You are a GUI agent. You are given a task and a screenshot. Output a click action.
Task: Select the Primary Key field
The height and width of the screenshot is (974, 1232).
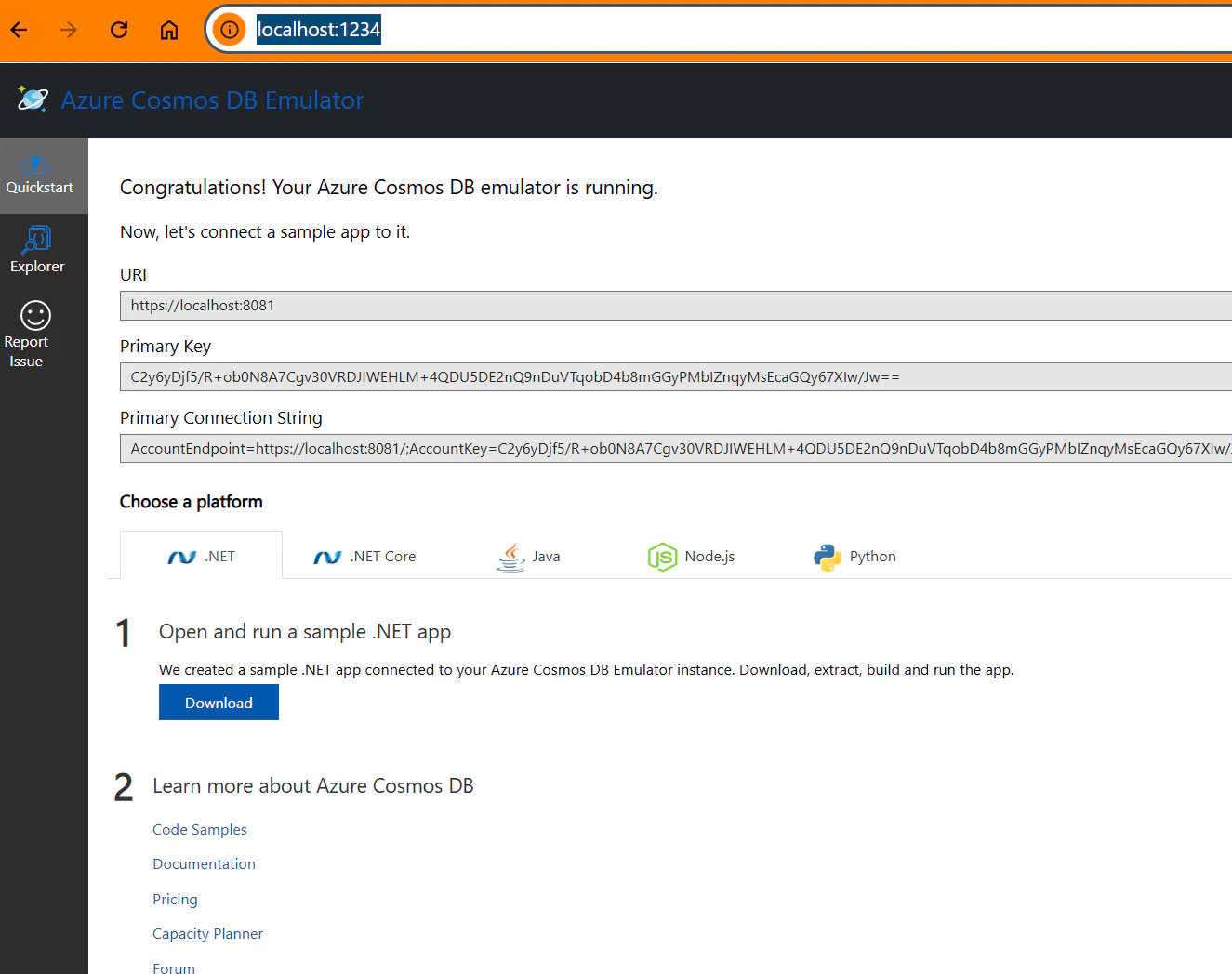click(676, 377)
